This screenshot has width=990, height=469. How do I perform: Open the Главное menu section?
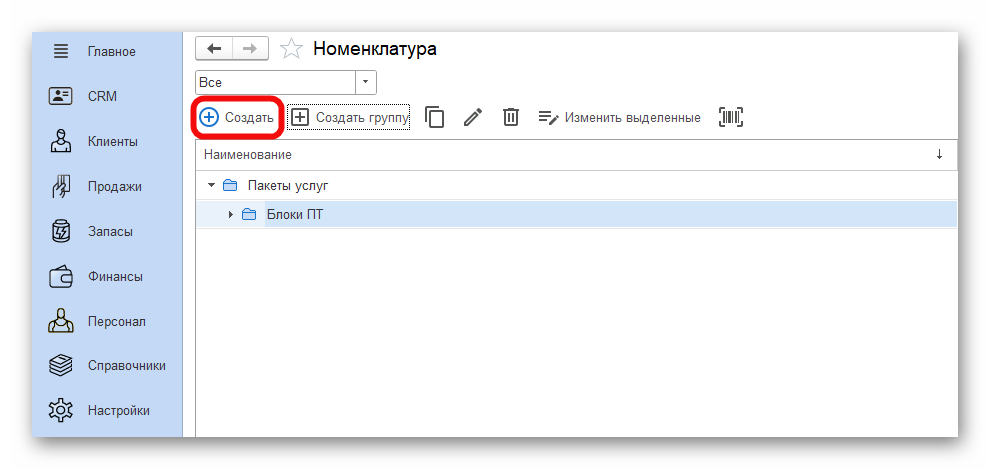[112, 52]
